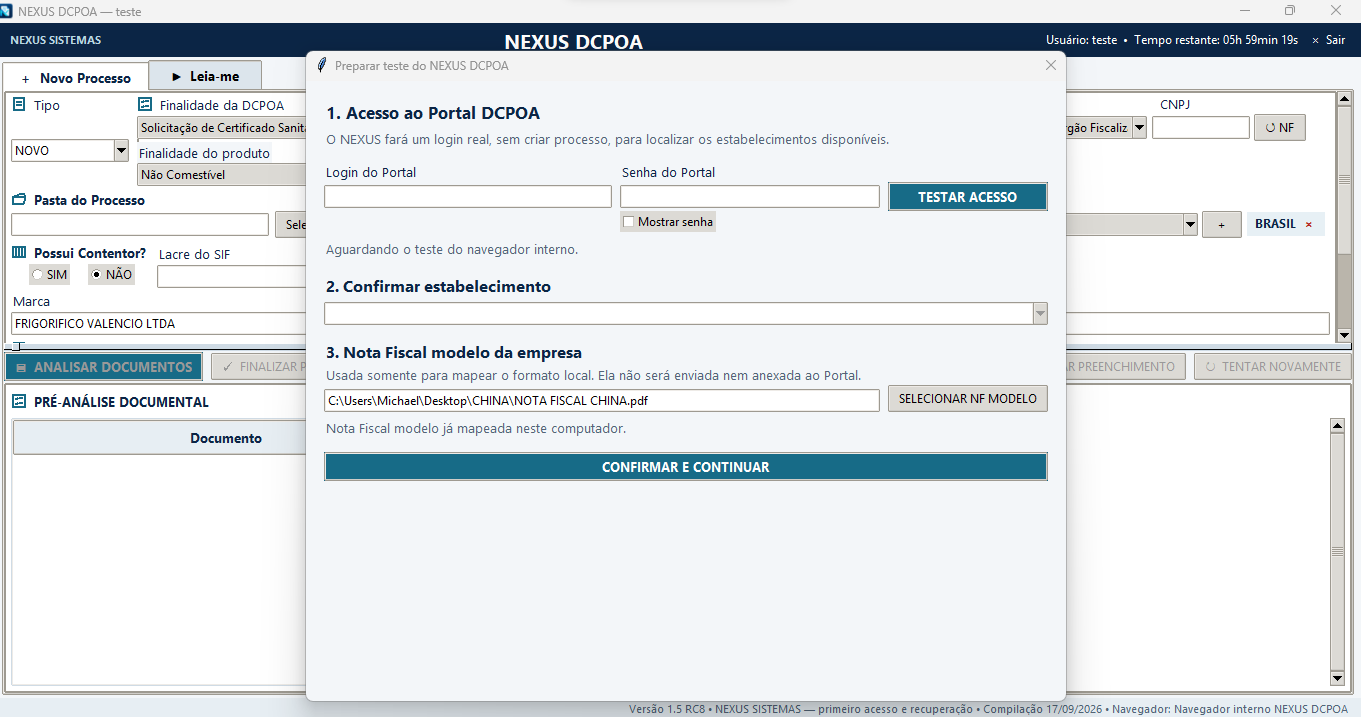Click the ANALISAR DOCUMENTOS button
Viewport: 1361px width, 717px height.
tap(104, 367)
